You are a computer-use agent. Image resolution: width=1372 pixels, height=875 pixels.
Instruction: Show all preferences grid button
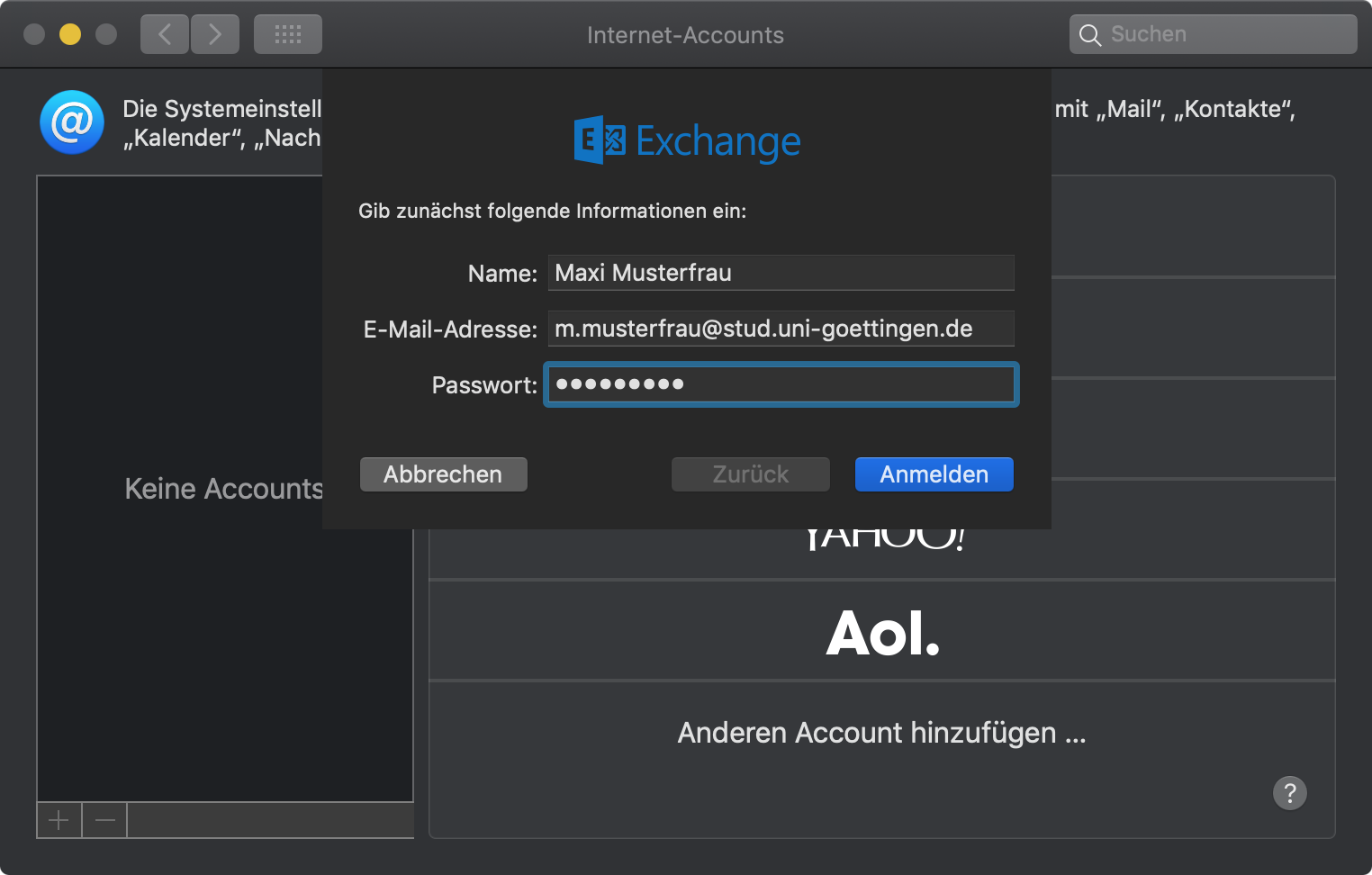(288, 34)
